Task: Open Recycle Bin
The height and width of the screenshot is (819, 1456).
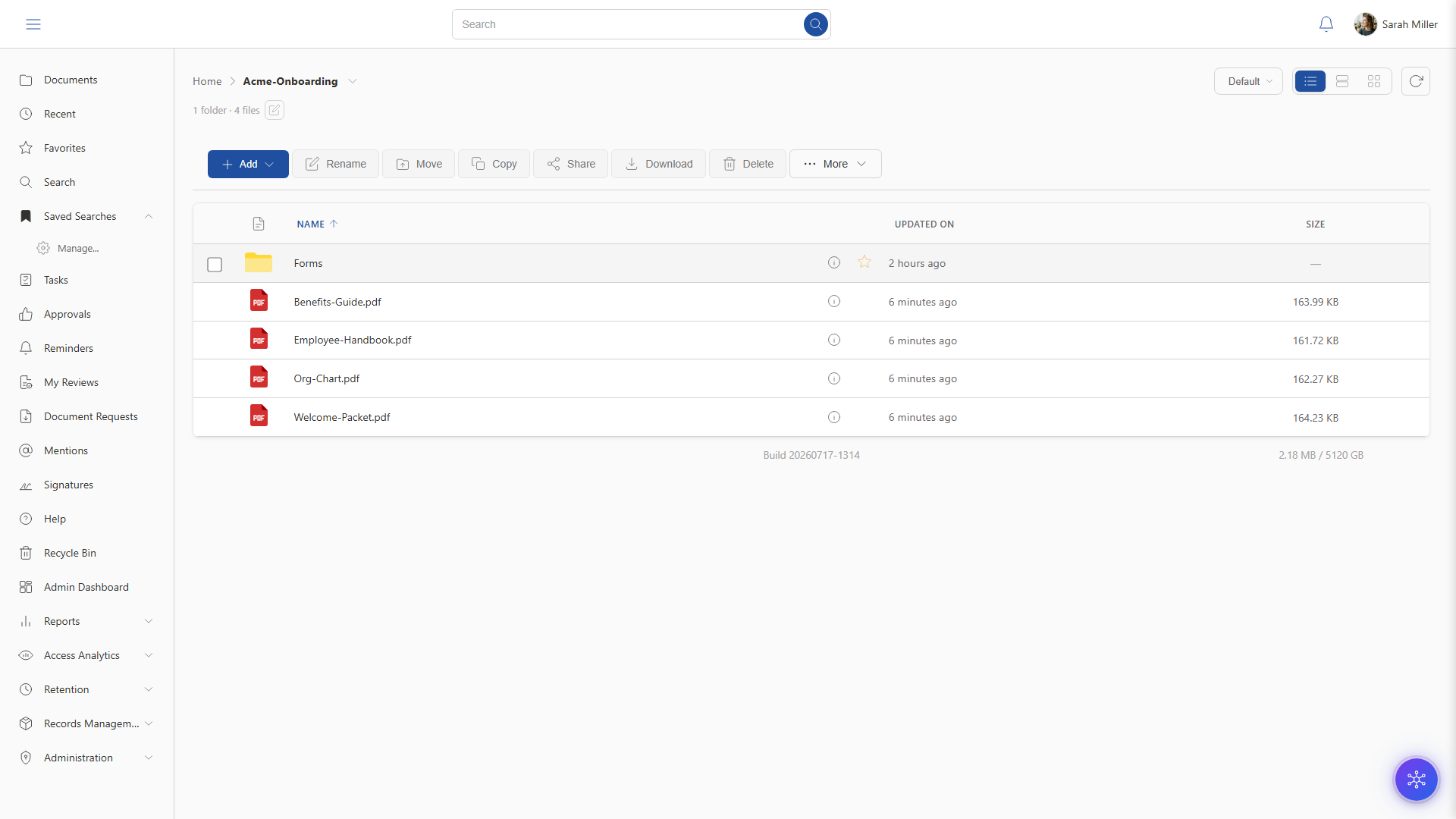Action: (x=70, y=553)
